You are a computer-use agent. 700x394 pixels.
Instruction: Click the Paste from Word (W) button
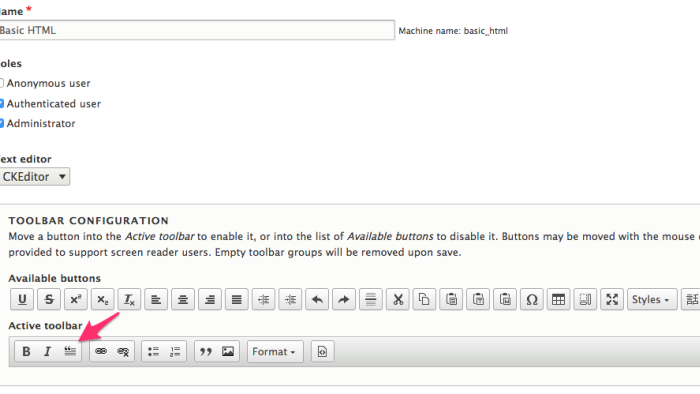pyautogui.click(x=505, y=299)
